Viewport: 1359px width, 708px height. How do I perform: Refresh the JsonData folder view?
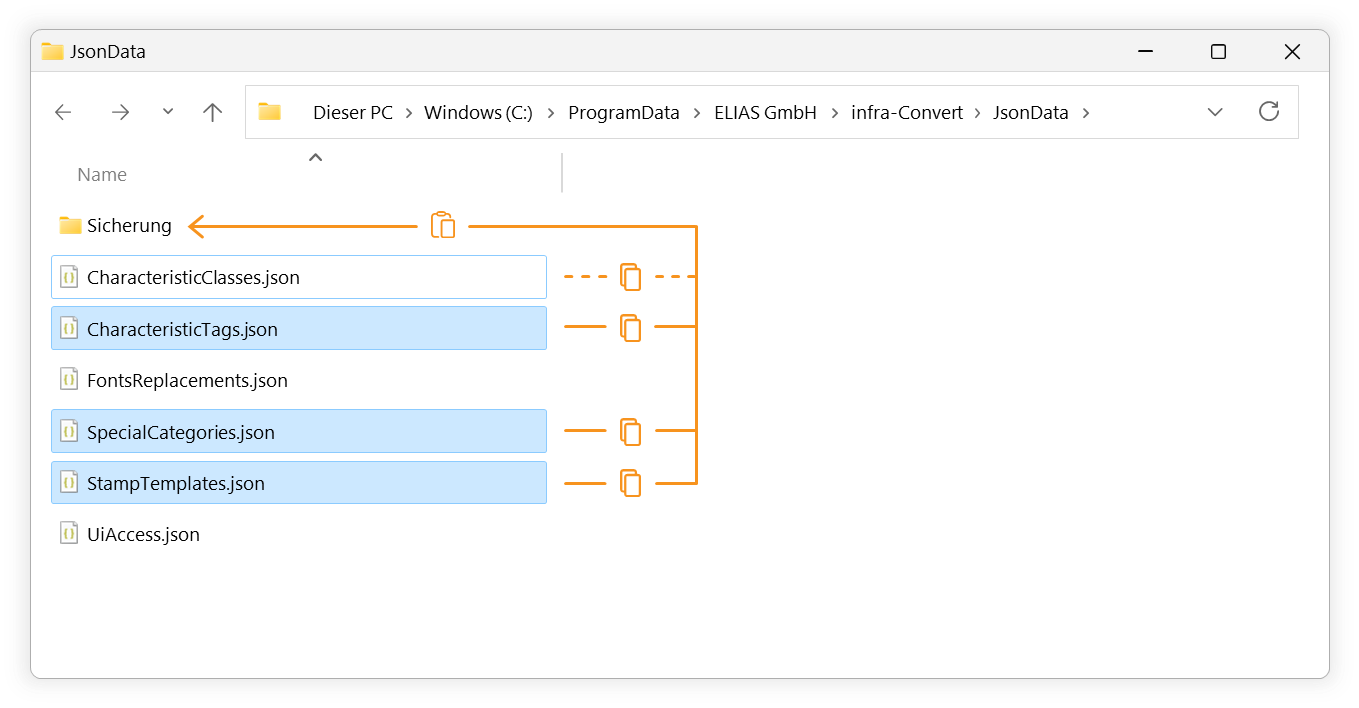tap(1269, 111)
